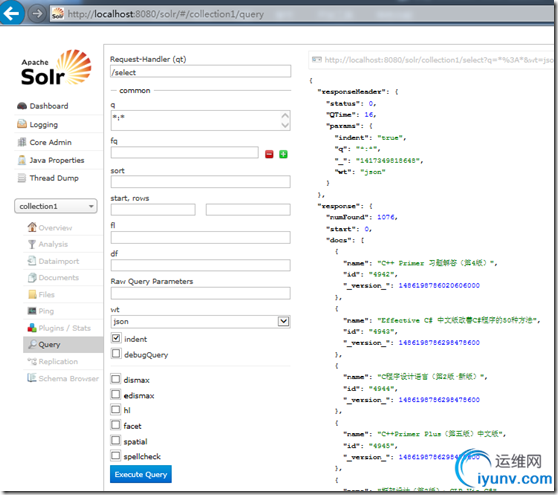The width and height of the screenshot is (558, 495).
Task: Open the Core Admin menu item
Action: [x=51, y=142]
